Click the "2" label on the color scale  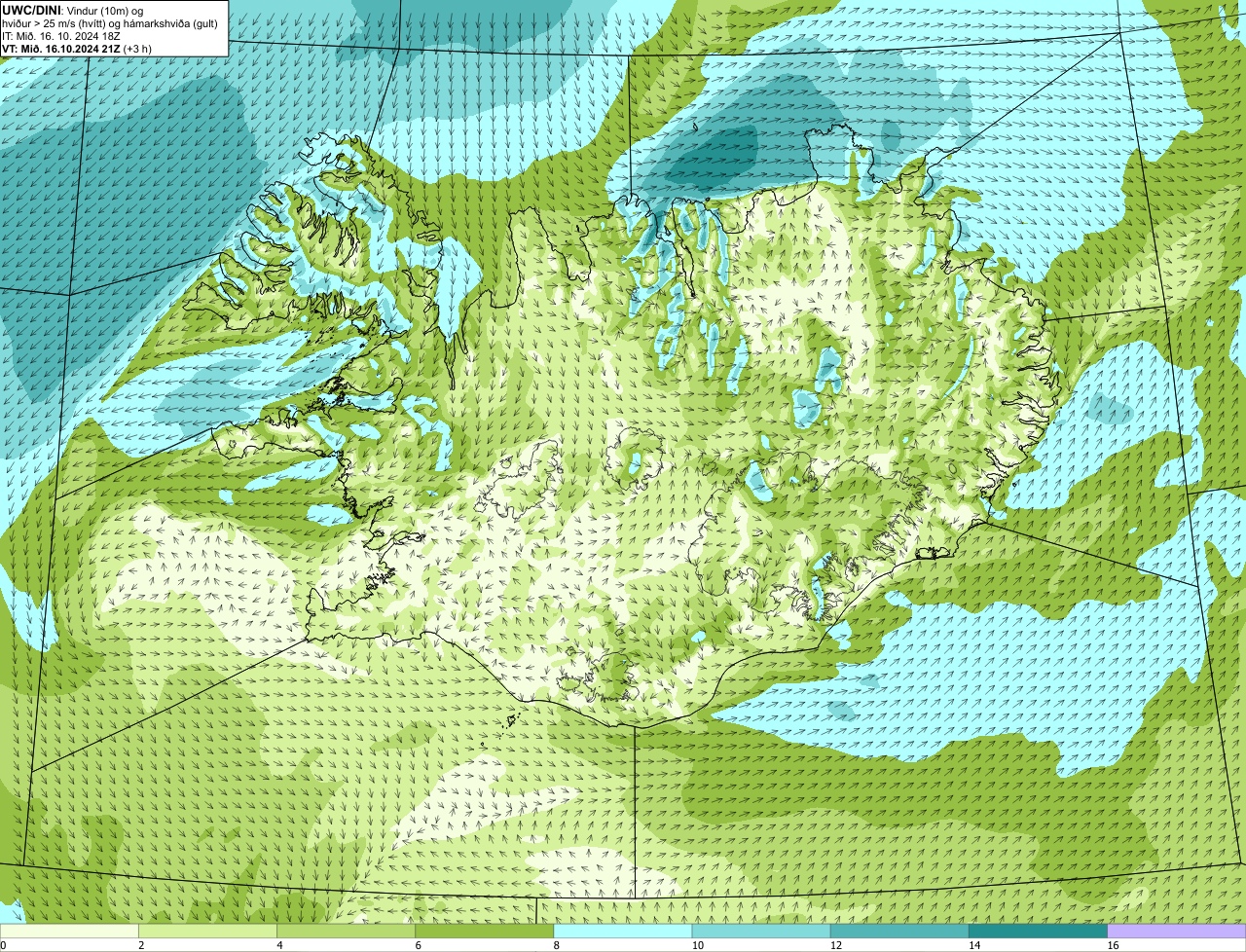point(142,945)
